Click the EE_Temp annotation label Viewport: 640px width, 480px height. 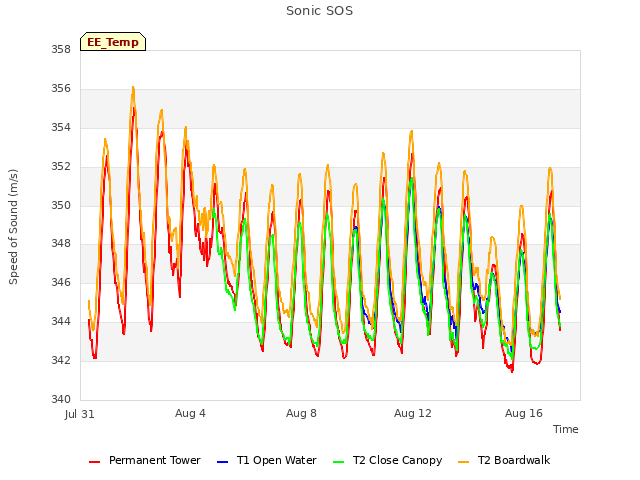coord(113,42)
